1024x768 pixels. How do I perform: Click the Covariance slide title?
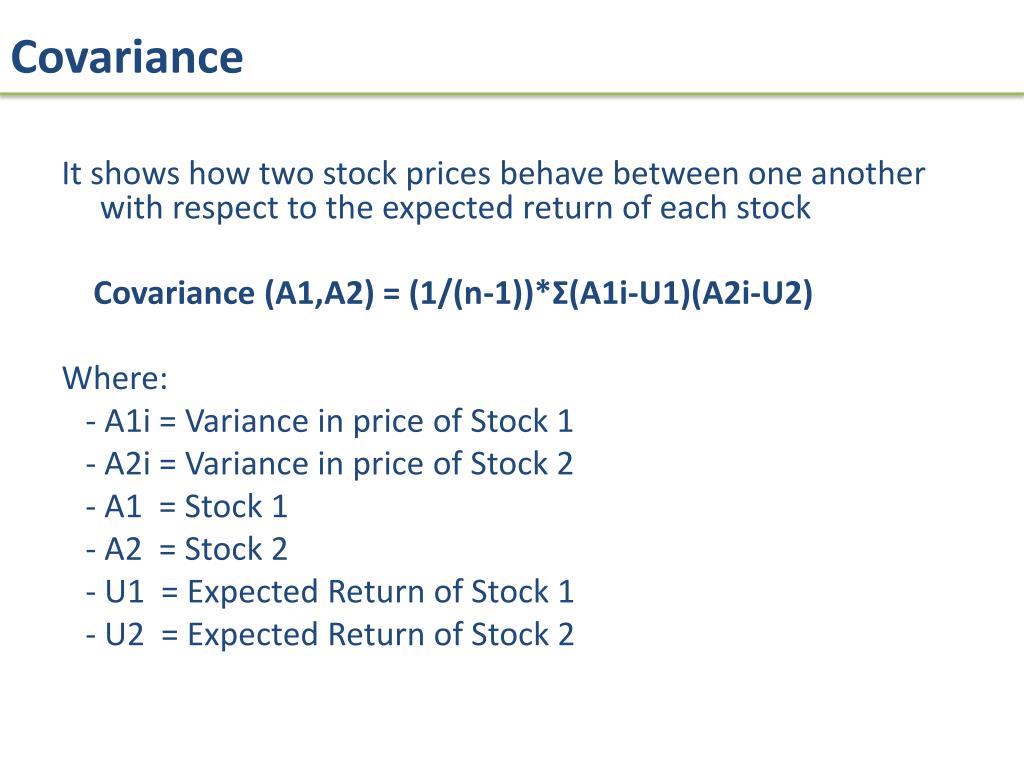[x=127, y=57]
